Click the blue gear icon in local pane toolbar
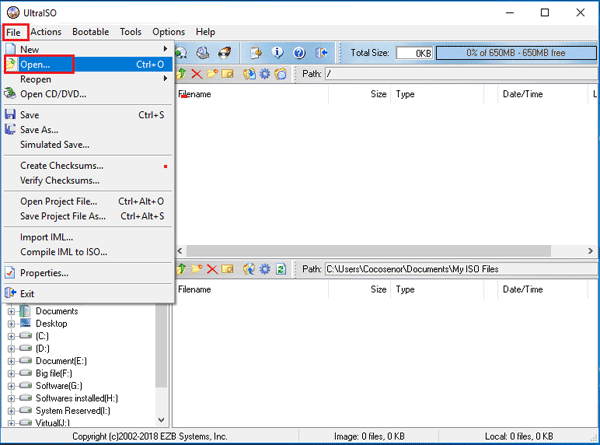This screenshot has height=445, width=600. pyautogui.click(x=265, y=269)
